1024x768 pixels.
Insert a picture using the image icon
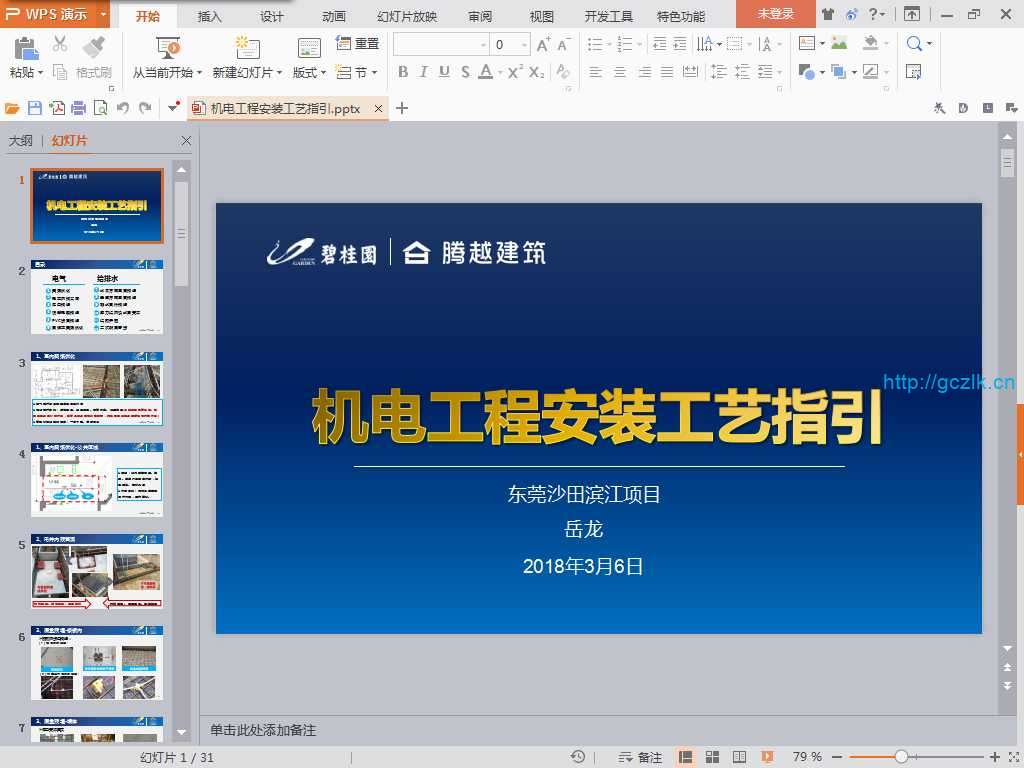coord(839,44)
